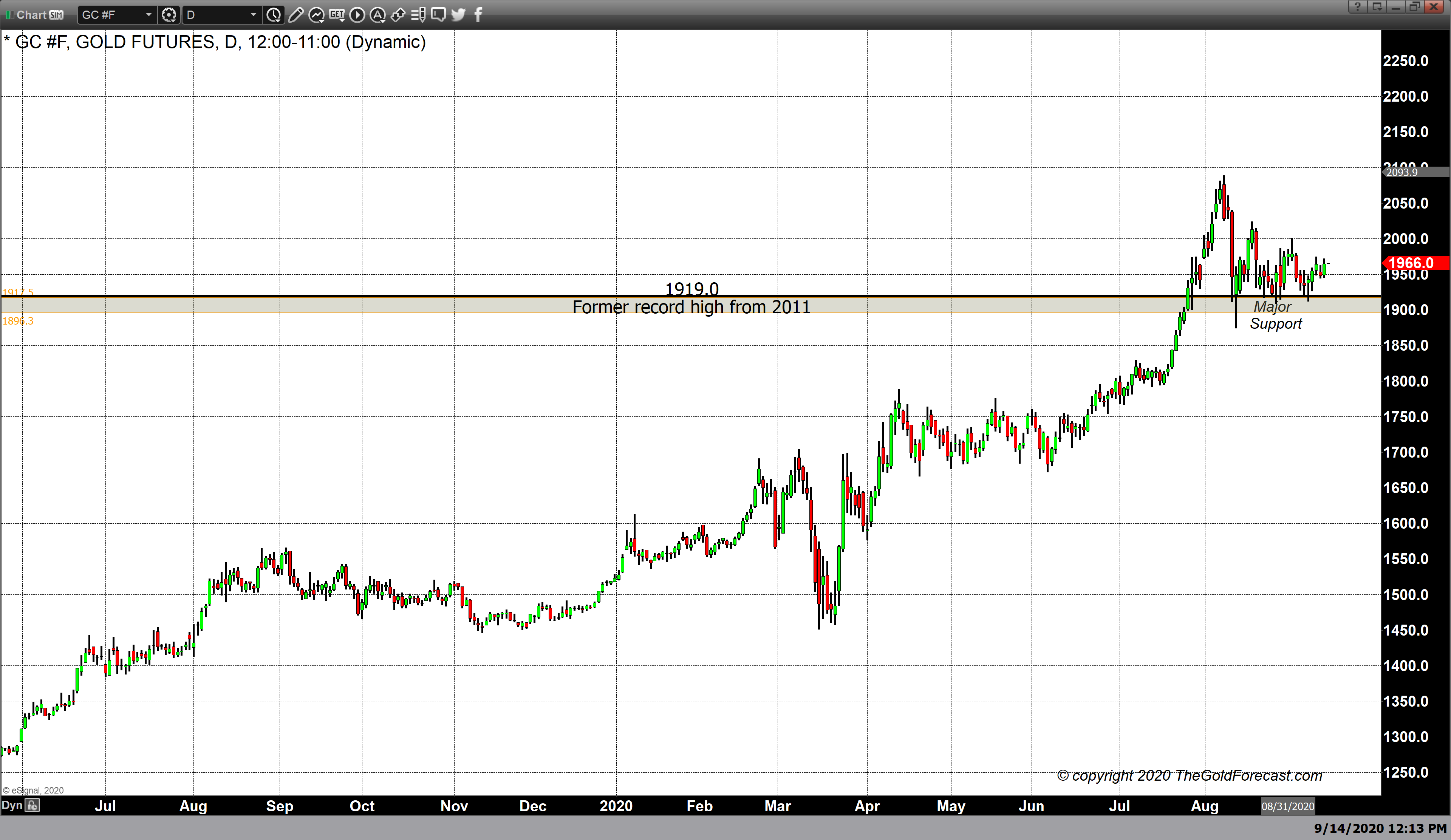Click the red 1966.0 price marker

click(x=1414, y=263)
